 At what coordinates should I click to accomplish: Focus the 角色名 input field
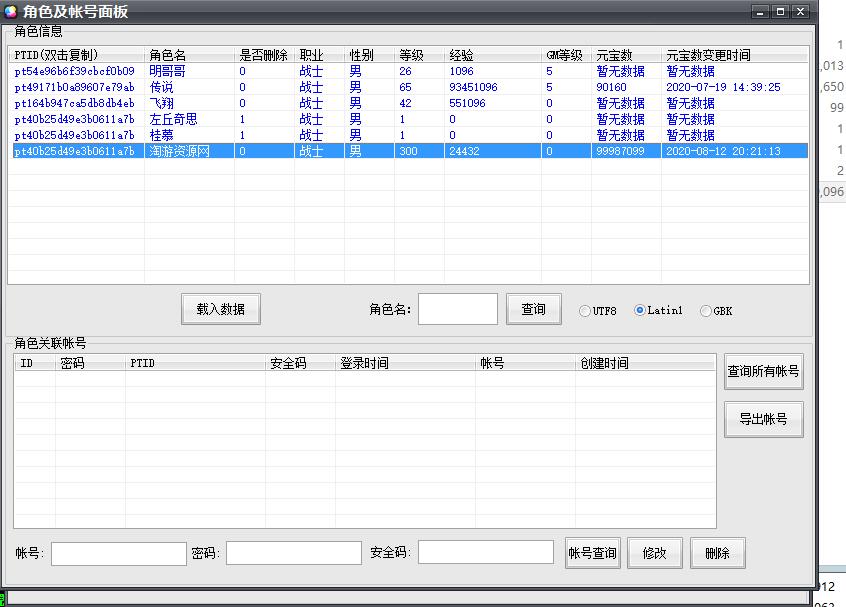[457, 309]
